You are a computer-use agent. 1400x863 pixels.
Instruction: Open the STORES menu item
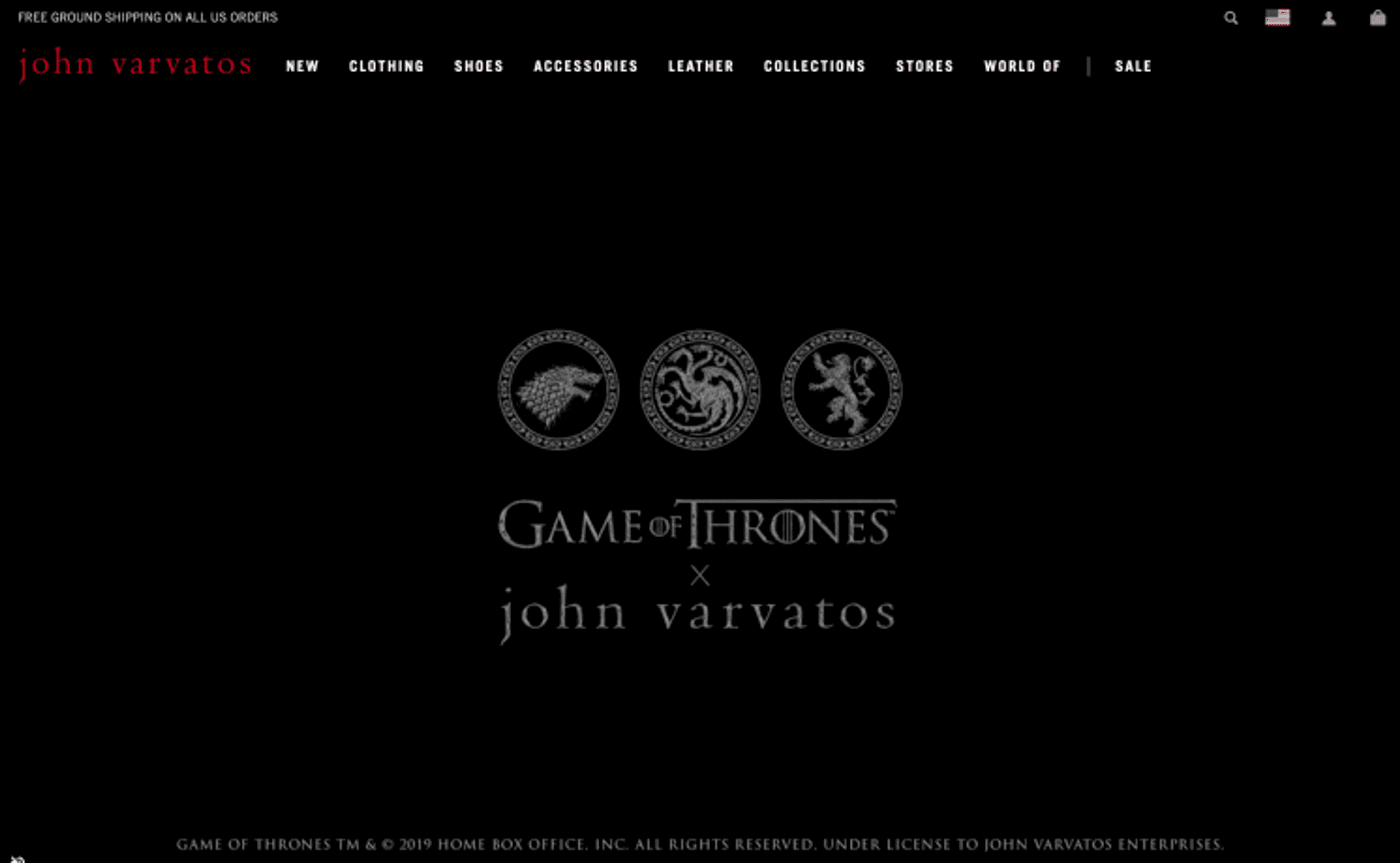coord(925,66)
